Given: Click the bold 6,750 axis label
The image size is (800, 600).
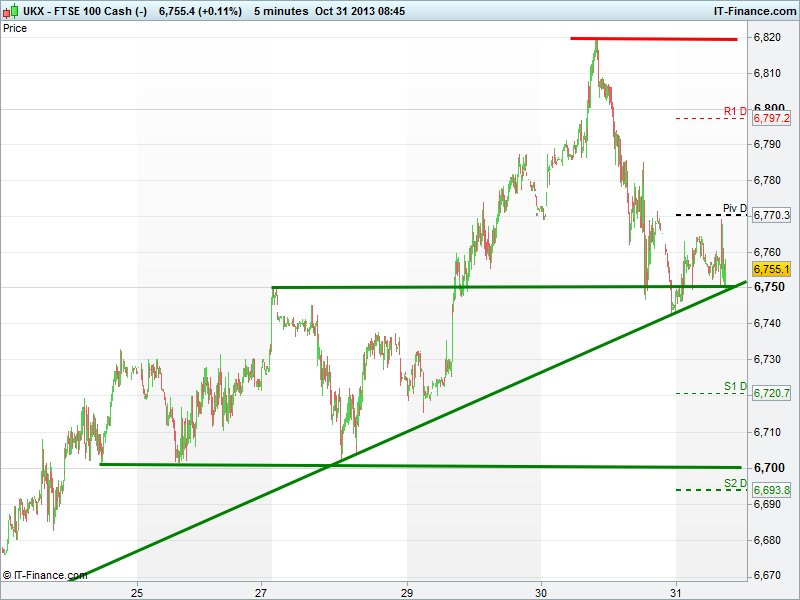Looking at the screenshot, I should coord(769,287).
